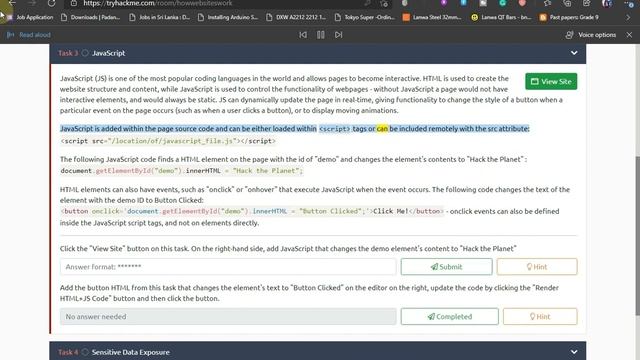Open the Hint beside Submit
This screenshot has height=360, width=640.
click(x=537, y=267)
